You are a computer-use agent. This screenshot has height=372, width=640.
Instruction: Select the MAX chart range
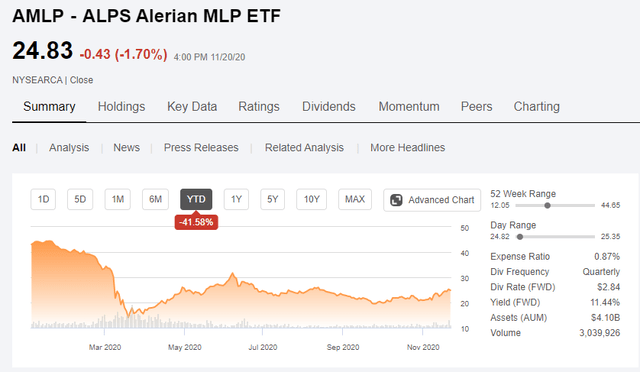(x=355, y=199)
